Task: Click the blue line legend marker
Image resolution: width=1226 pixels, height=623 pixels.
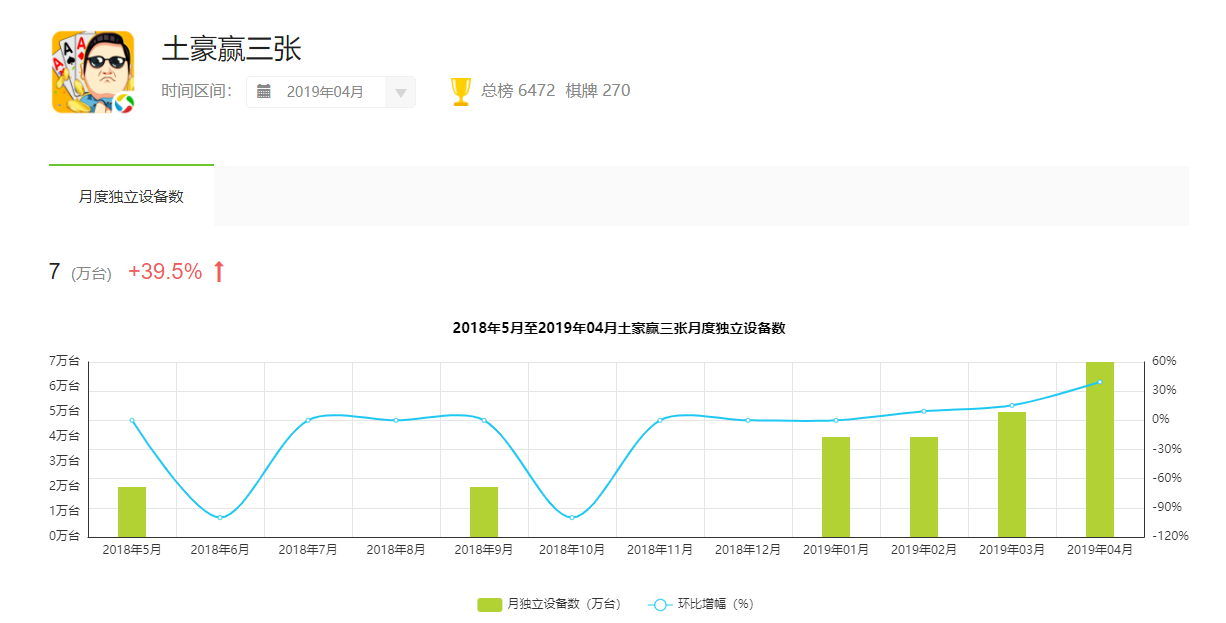Action: 659,604
